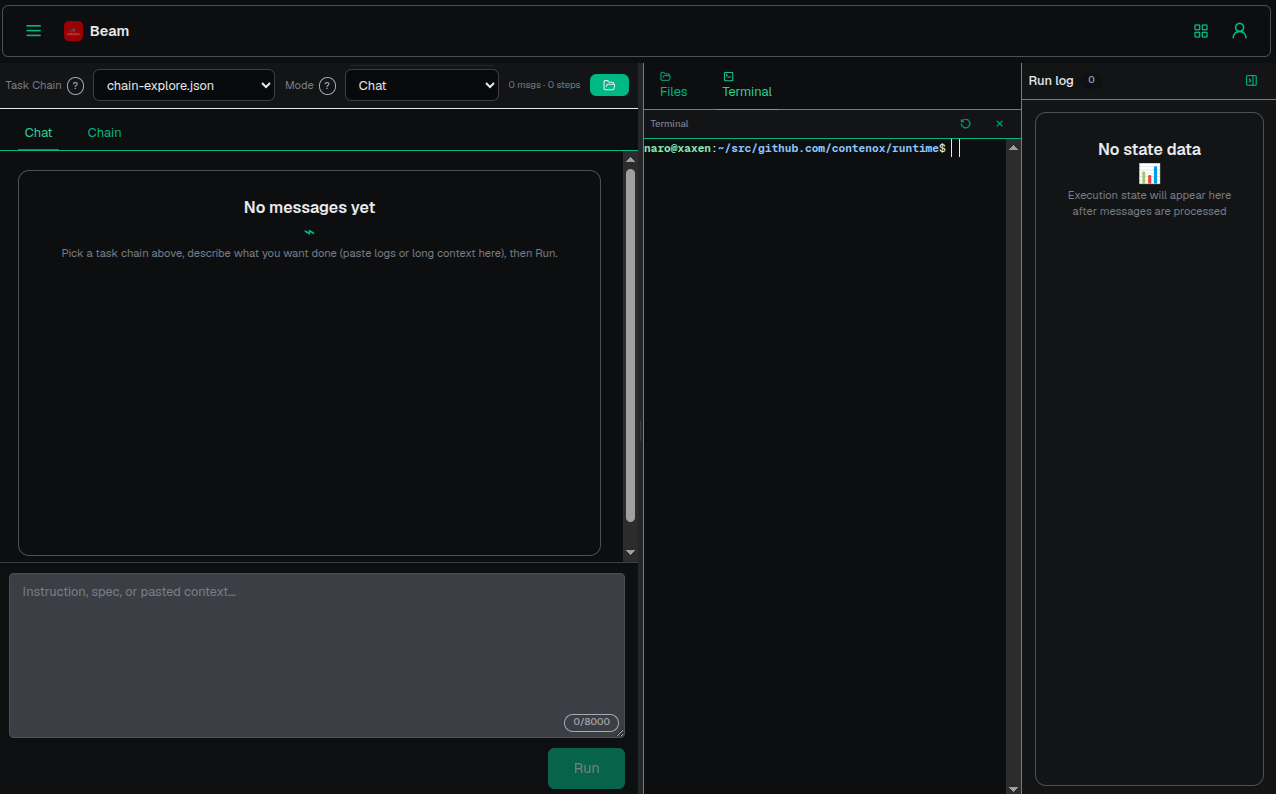Click the red Beam logo icon

point(72,30)
